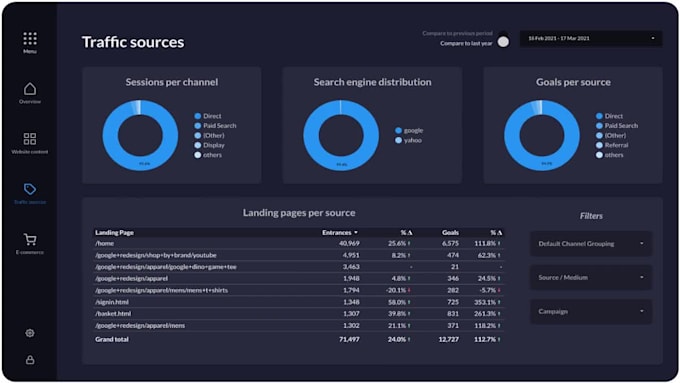Click Goals column header

pos(450,233)
